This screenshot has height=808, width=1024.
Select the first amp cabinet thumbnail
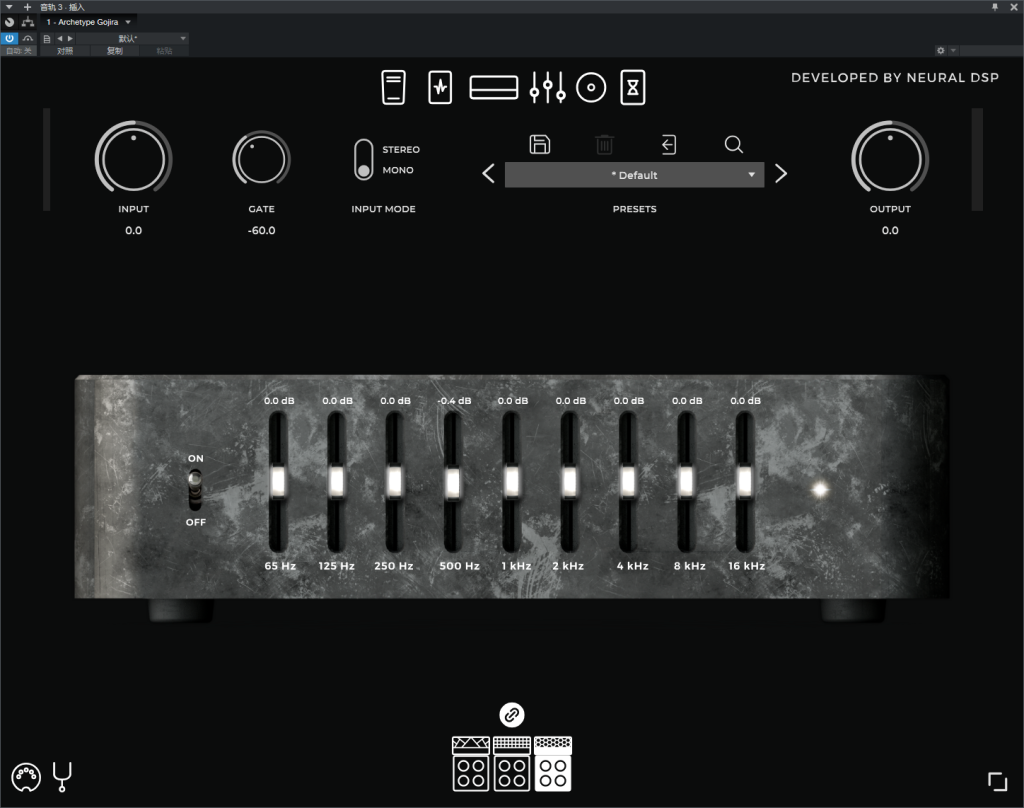click(471, 764)
